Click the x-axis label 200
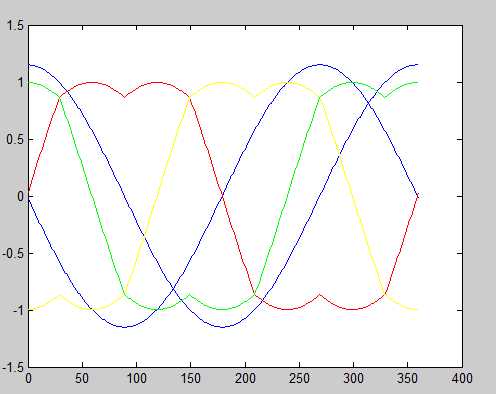This screenshot has height=394, width=496. click(245, 378)
